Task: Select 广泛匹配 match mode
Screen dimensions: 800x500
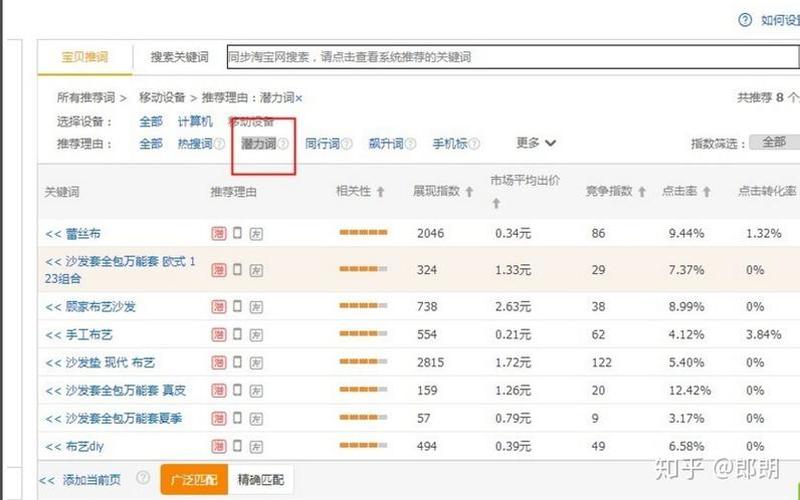Action: [x=194, y=480]
